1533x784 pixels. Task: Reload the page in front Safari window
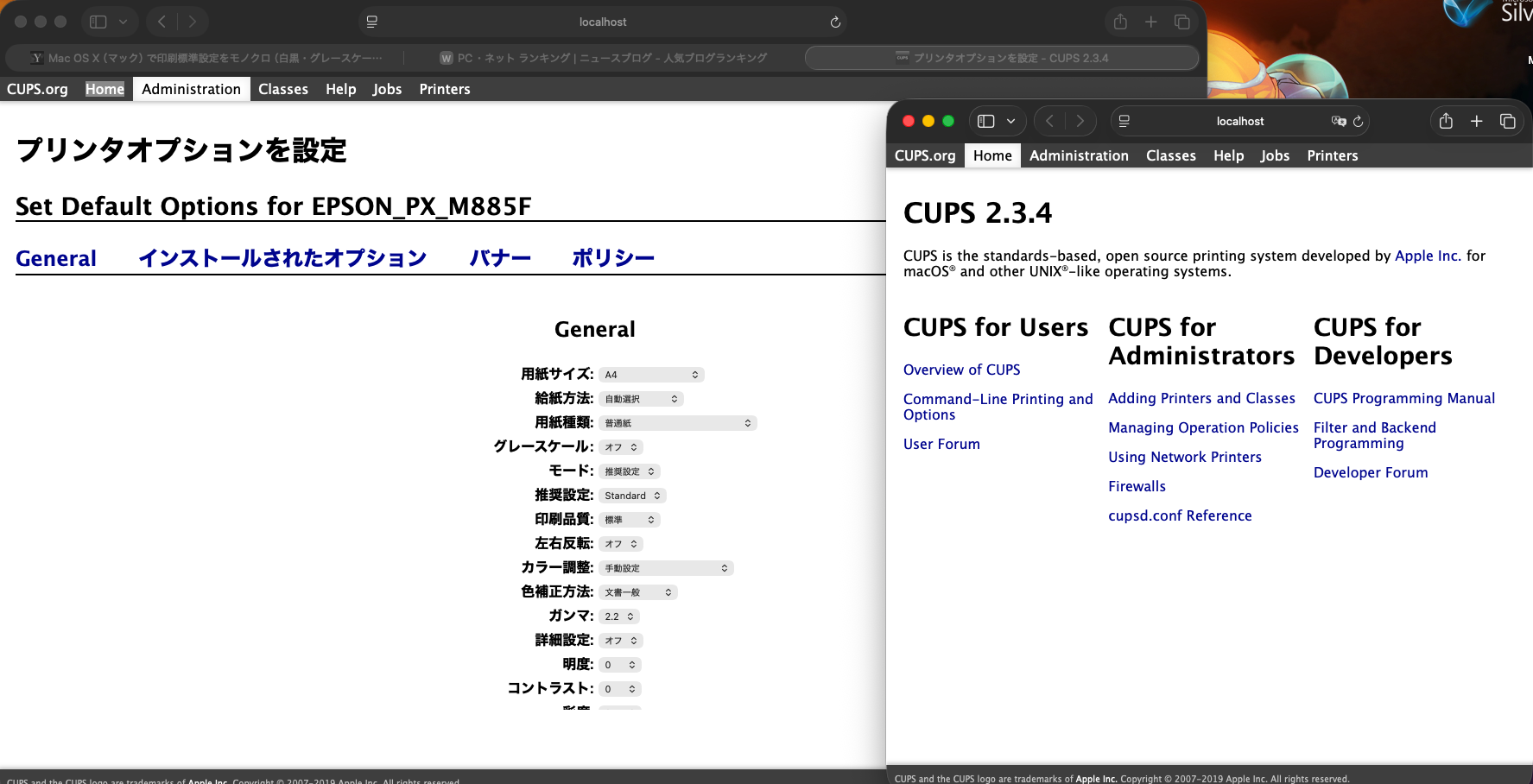click(x=1359, y=121)
